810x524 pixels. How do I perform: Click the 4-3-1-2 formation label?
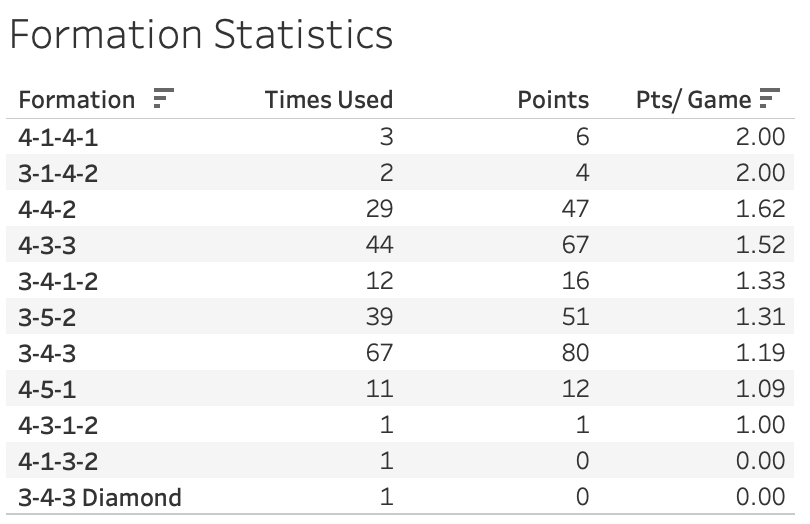(59, 425)
